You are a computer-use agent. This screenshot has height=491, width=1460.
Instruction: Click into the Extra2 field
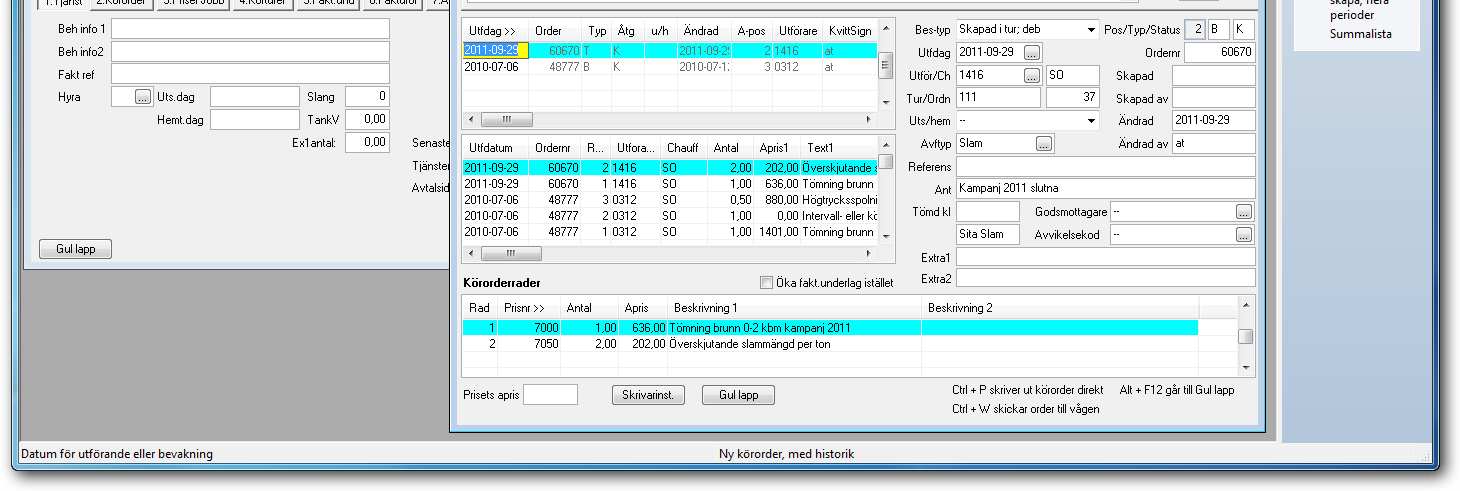(x=1106, y=278)
